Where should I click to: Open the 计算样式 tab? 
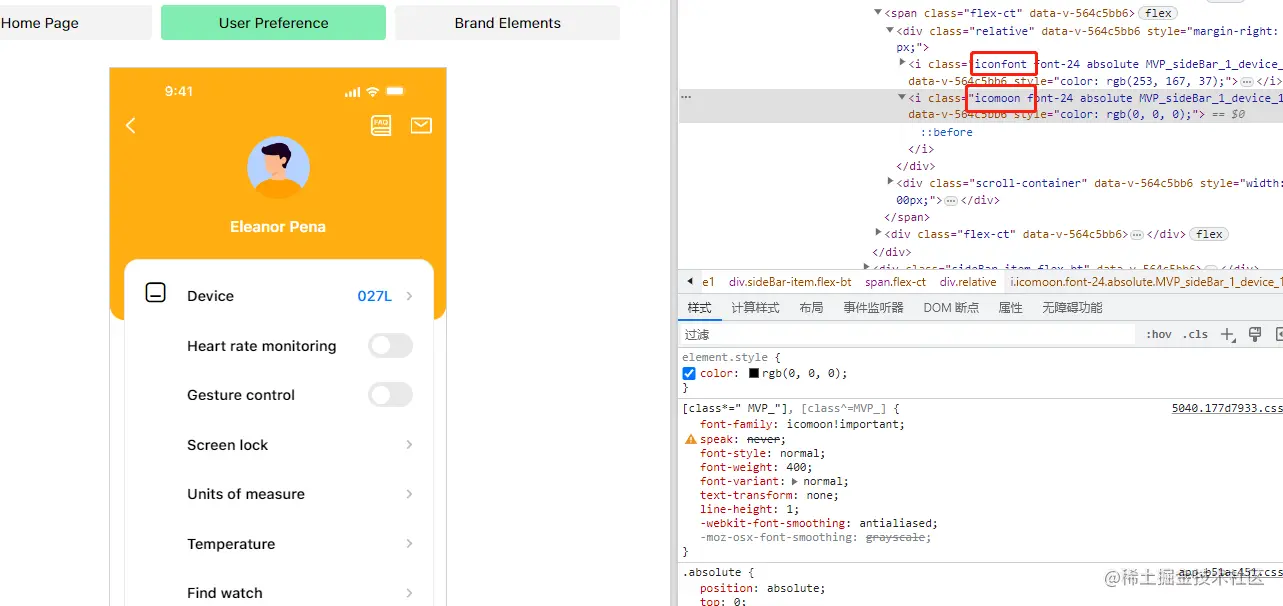click(x=755, y=308)
